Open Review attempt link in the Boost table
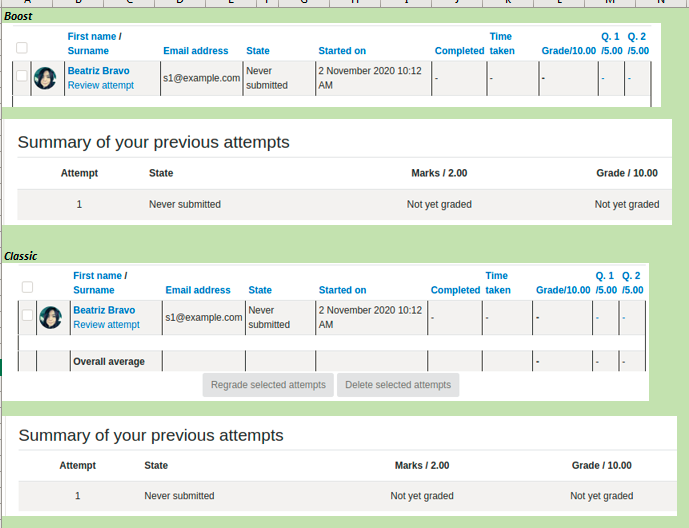 click(101, 85)
